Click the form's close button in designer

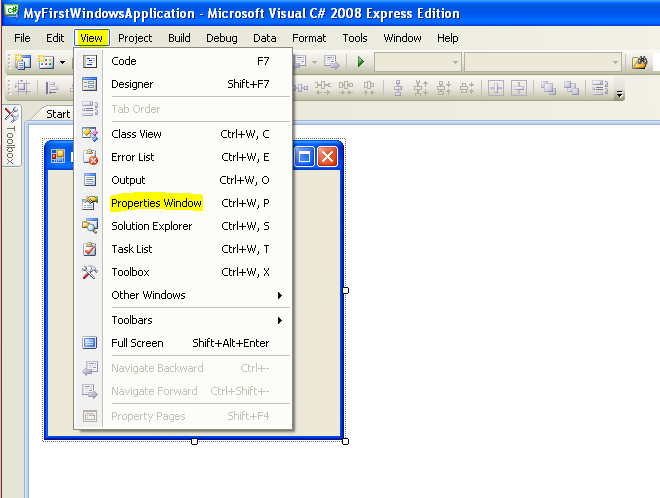(327, 157)
